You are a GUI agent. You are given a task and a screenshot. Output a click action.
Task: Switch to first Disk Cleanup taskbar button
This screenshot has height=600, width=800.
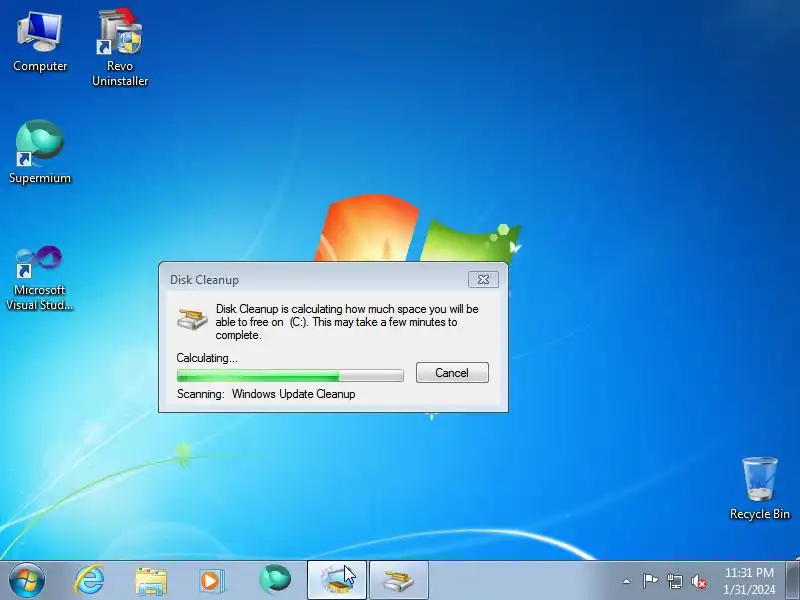click(337, 580)
